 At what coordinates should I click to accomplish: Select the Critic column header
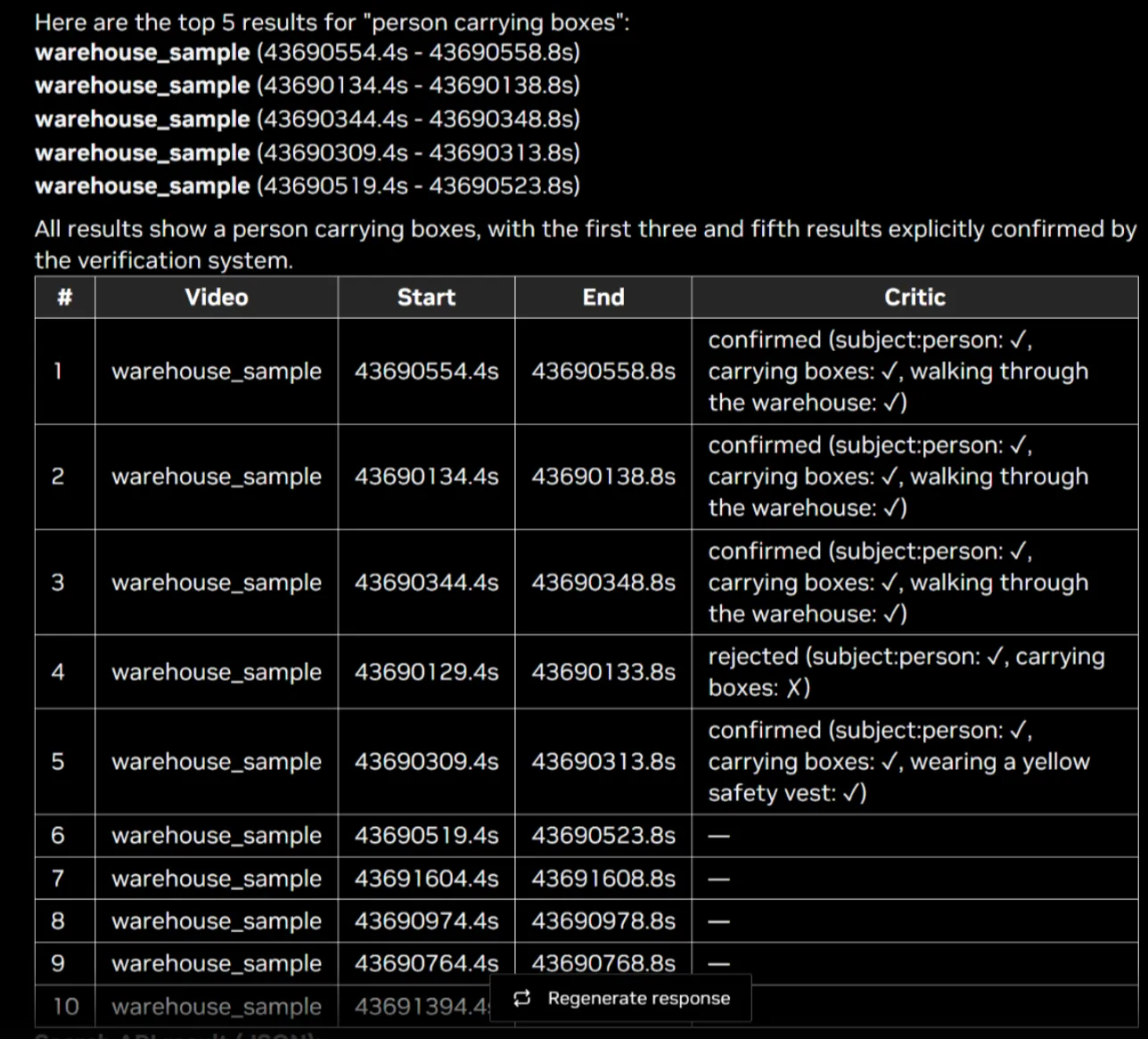pyautogui.click(x=914, y=298)
